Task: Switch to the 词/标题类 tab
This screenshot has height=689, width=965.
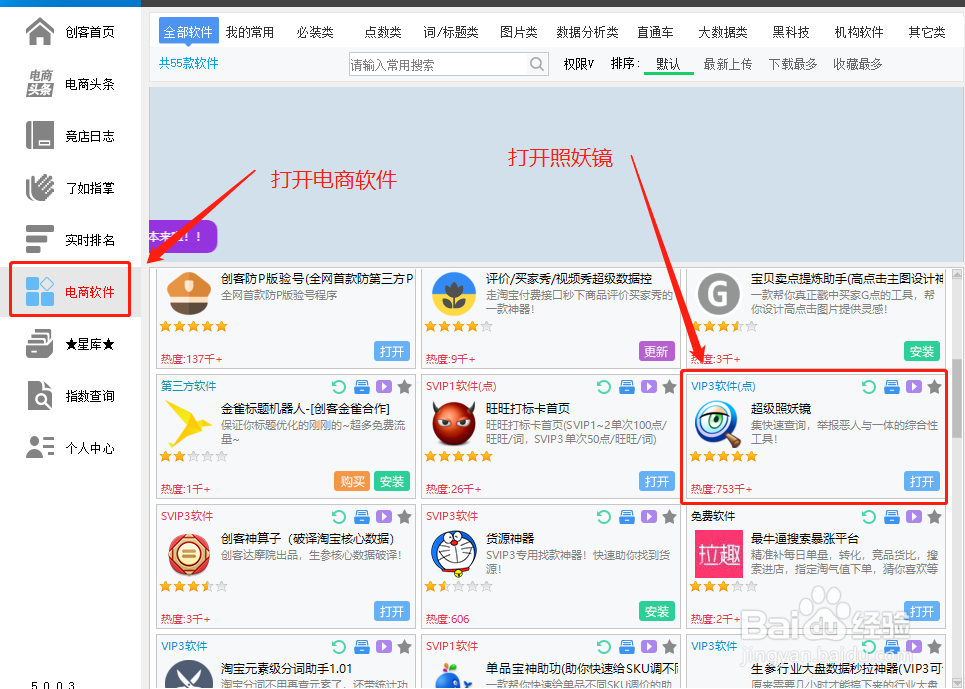Action: tap(450, 32)
